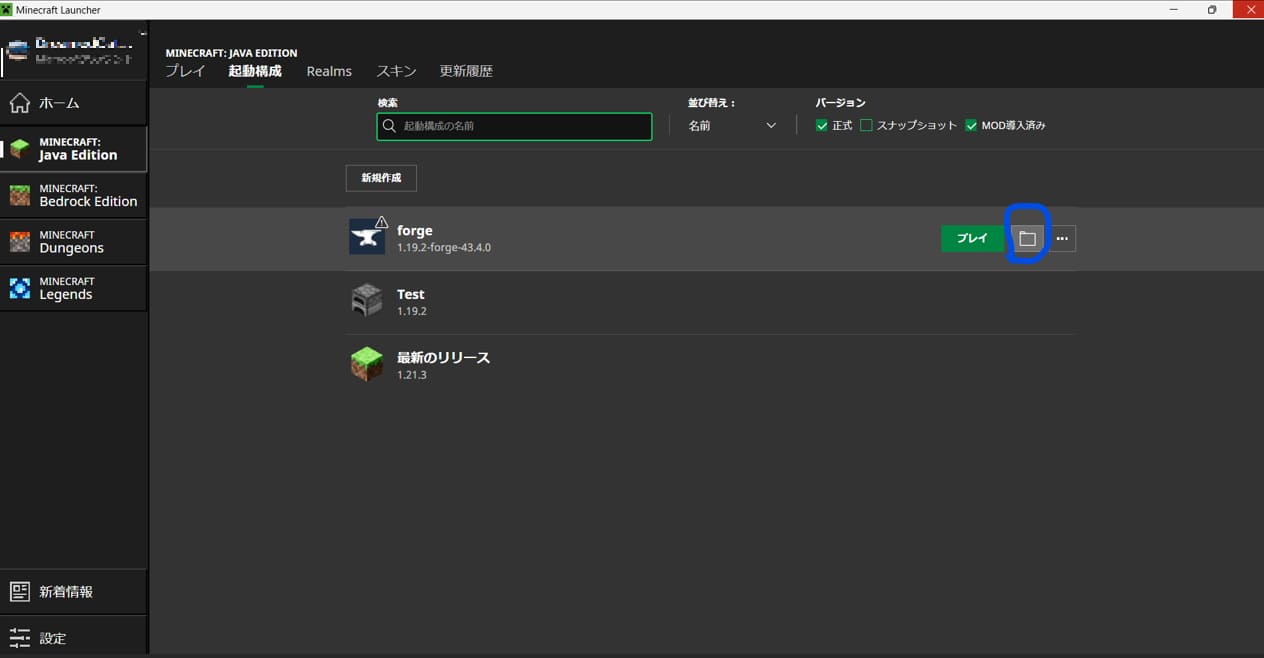This screenshot has width=1264, height=658.
Task: Open the forge installation folder icon
Action: point(1027,239)
